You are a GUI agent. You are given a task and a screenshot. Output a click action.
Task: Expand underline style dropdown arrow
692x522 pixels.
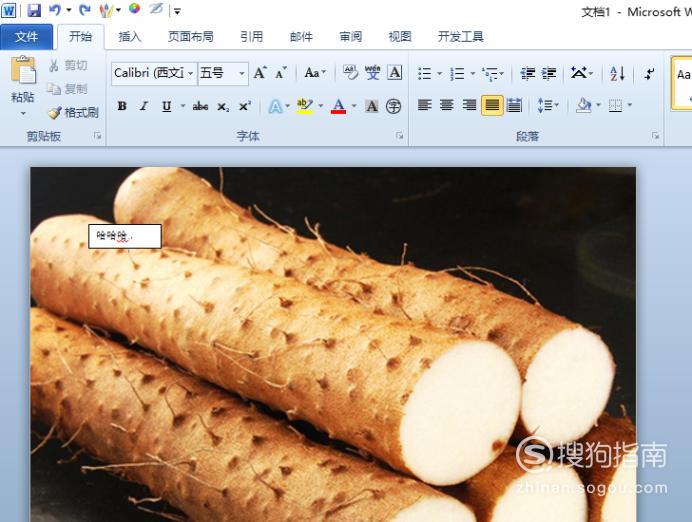[182, 106]
